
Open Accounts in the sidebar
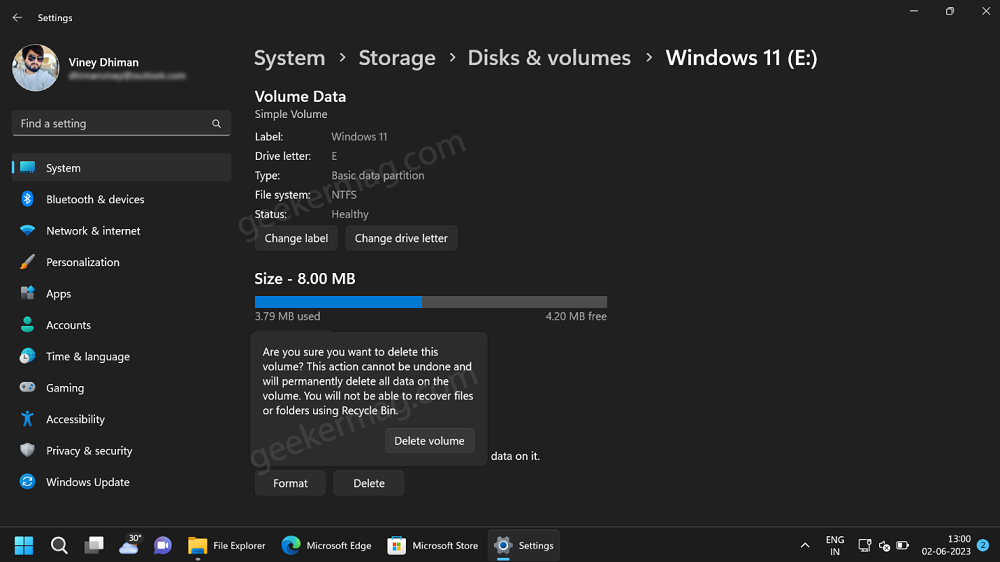121,325
